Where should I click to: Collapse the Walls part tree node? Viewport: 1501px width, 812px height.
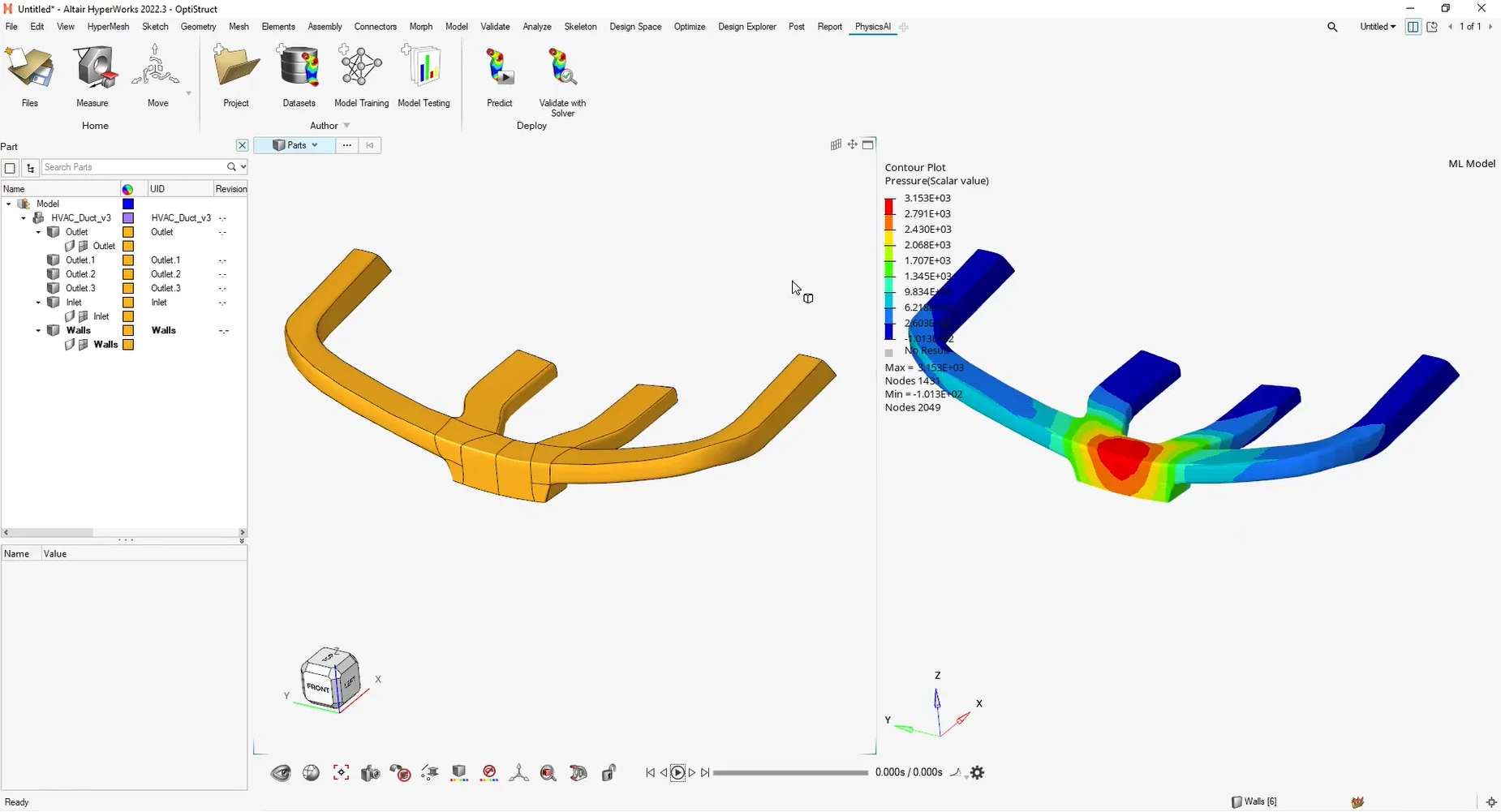(38, 331)
